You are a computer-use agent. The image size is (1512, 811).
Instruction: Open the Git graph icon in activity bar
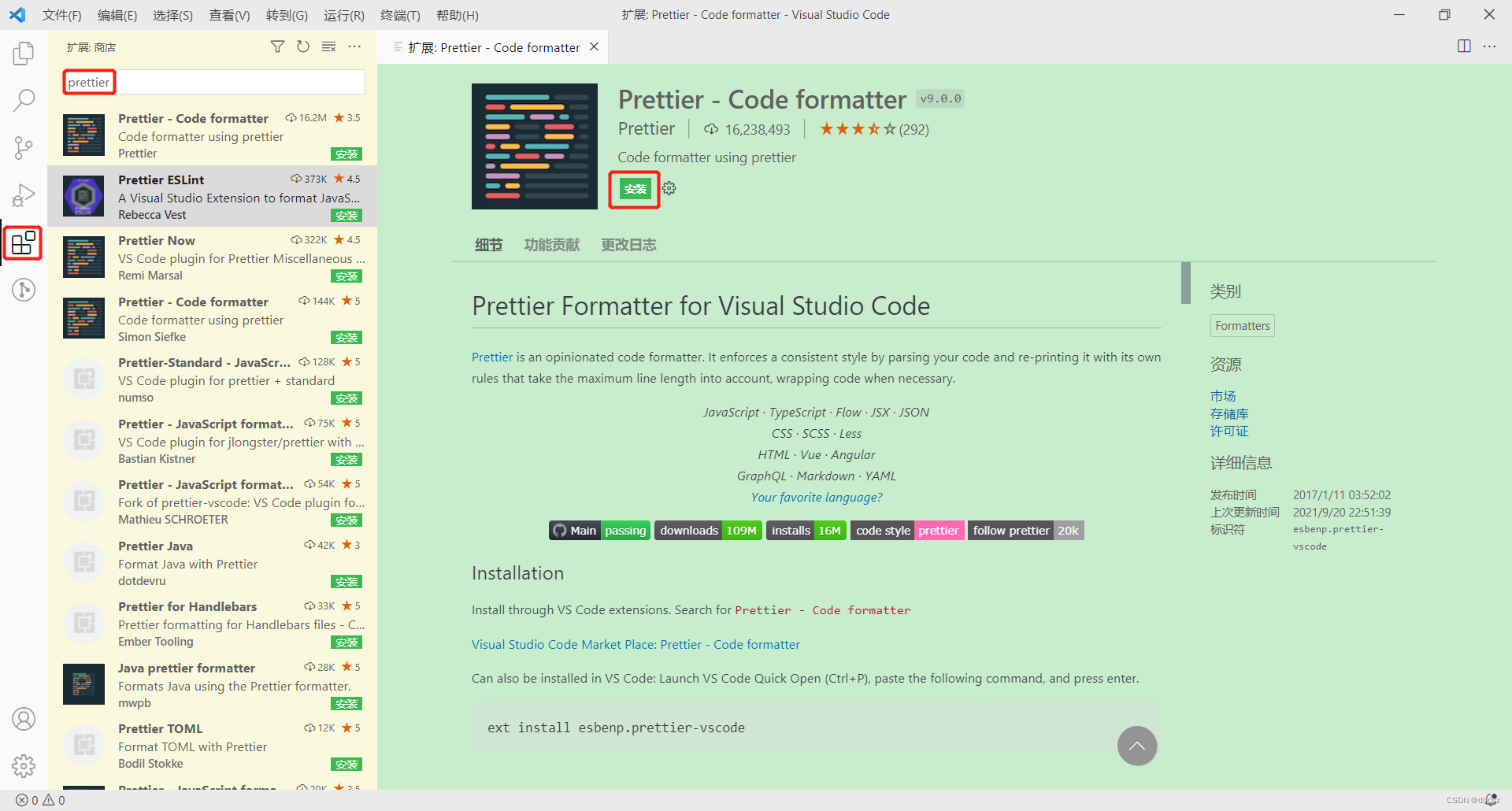(x=24, y=290)
